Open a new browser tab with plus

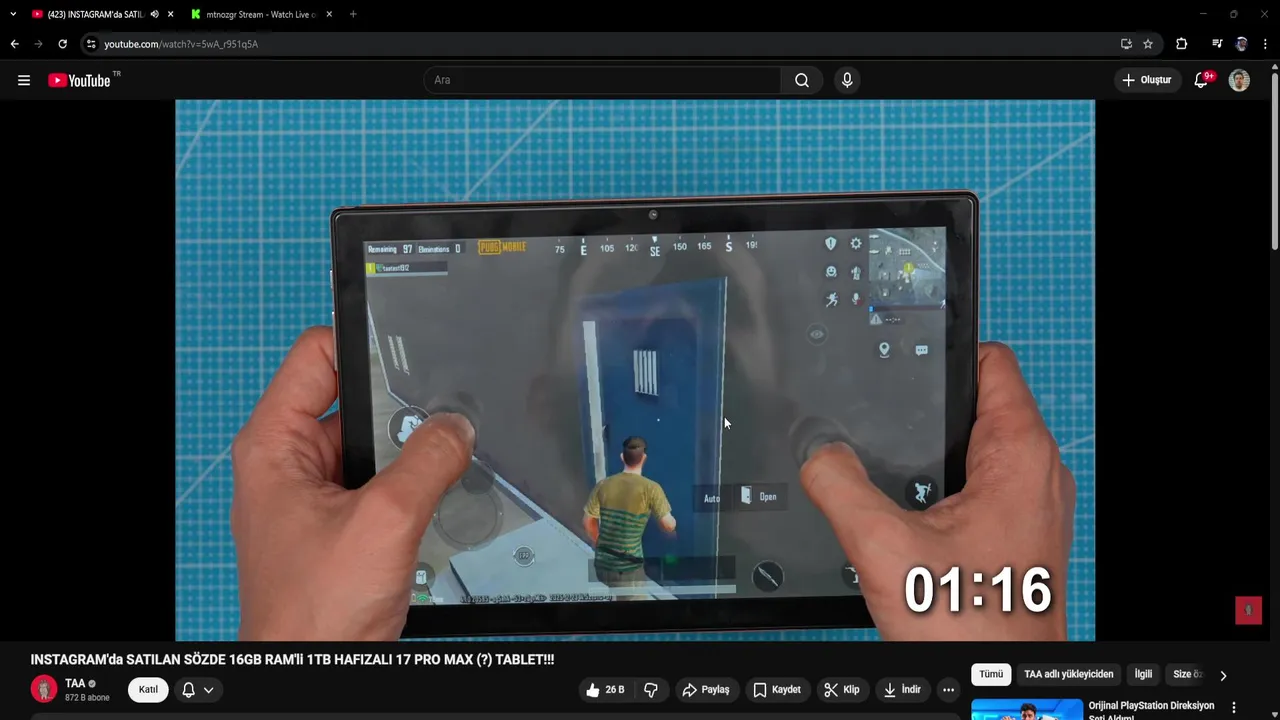(x=353, y=14)
